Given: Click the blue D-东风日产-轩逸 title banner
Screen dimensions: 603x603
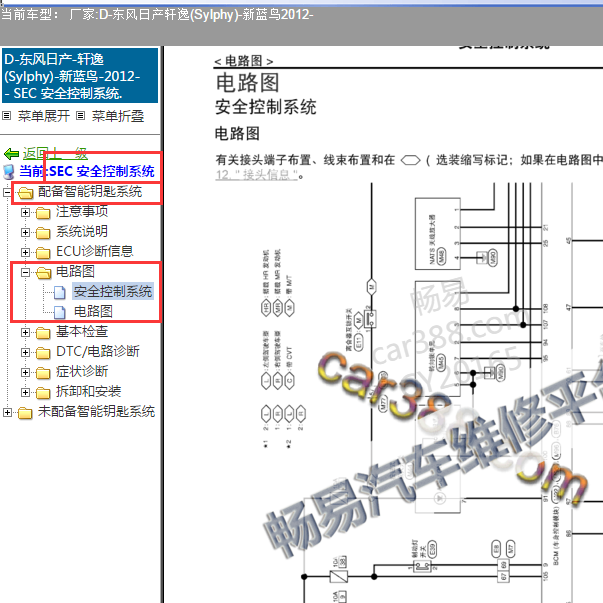Looking at the screenshot, I should 80,76.
